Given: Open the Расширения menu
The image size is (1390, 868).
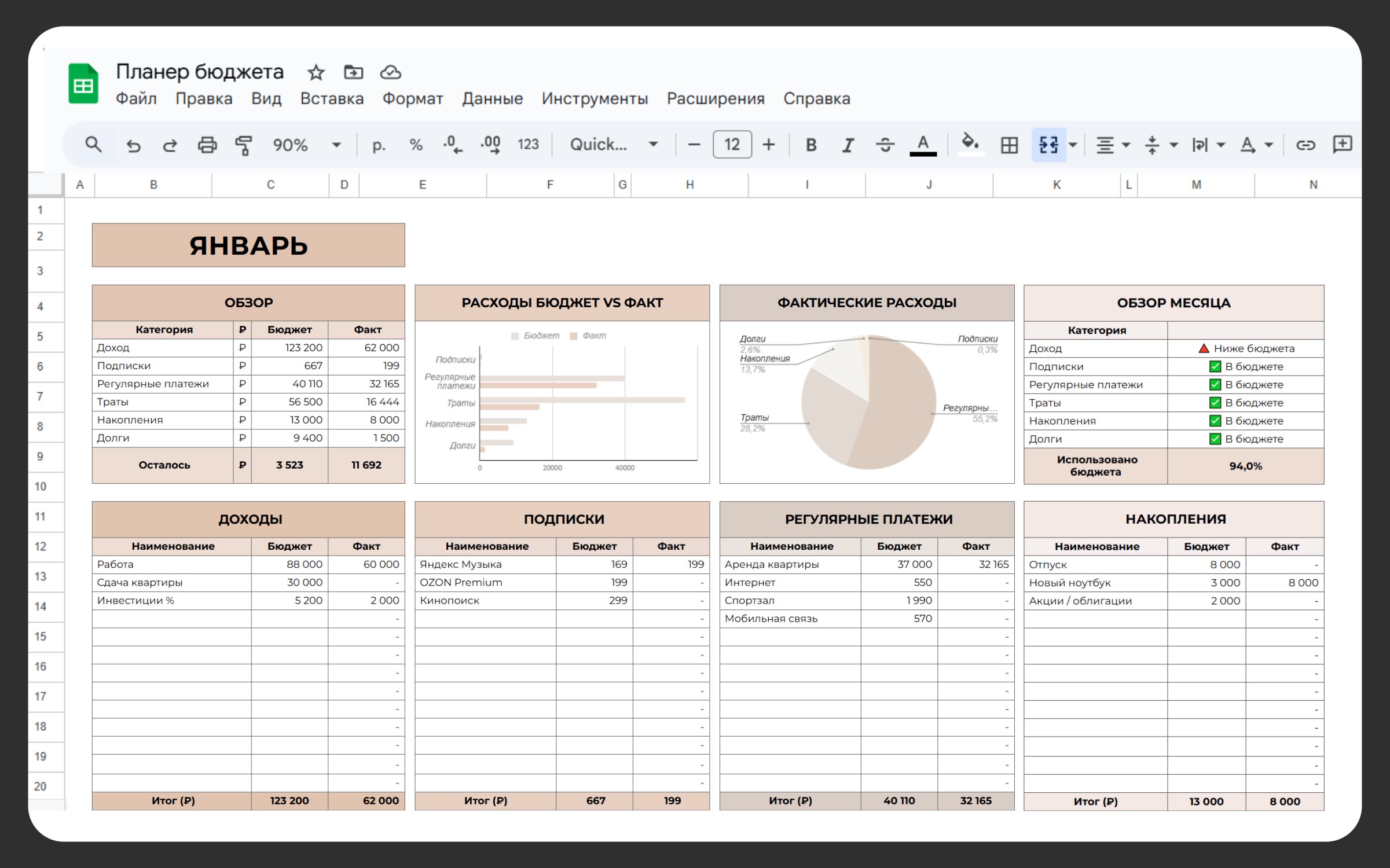Looking at the screenshot, I should coord(715,98).
